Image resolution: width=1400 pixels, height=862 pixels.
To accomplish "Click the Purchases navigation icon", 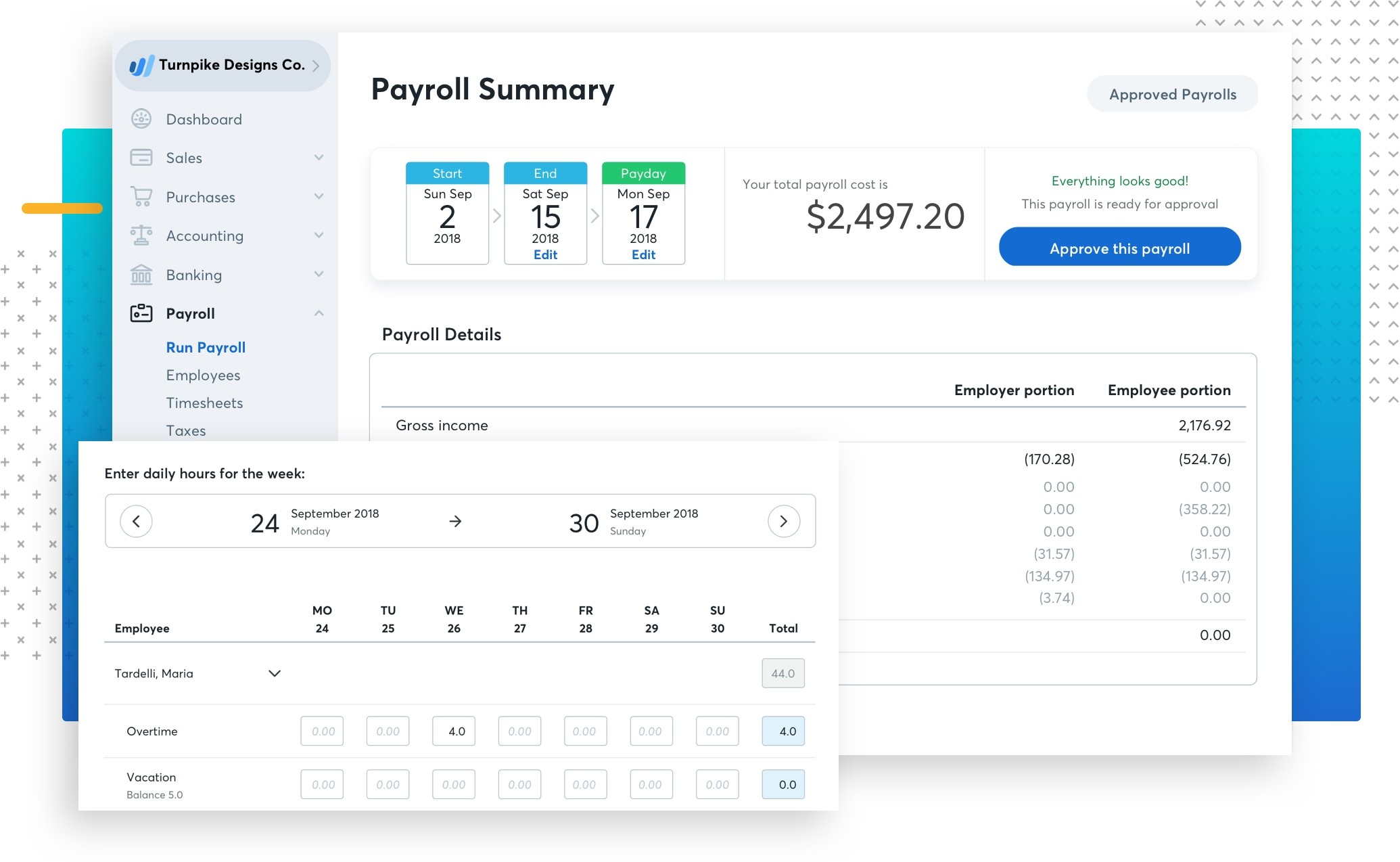I will pyautogui.click(x=140, y=197).
